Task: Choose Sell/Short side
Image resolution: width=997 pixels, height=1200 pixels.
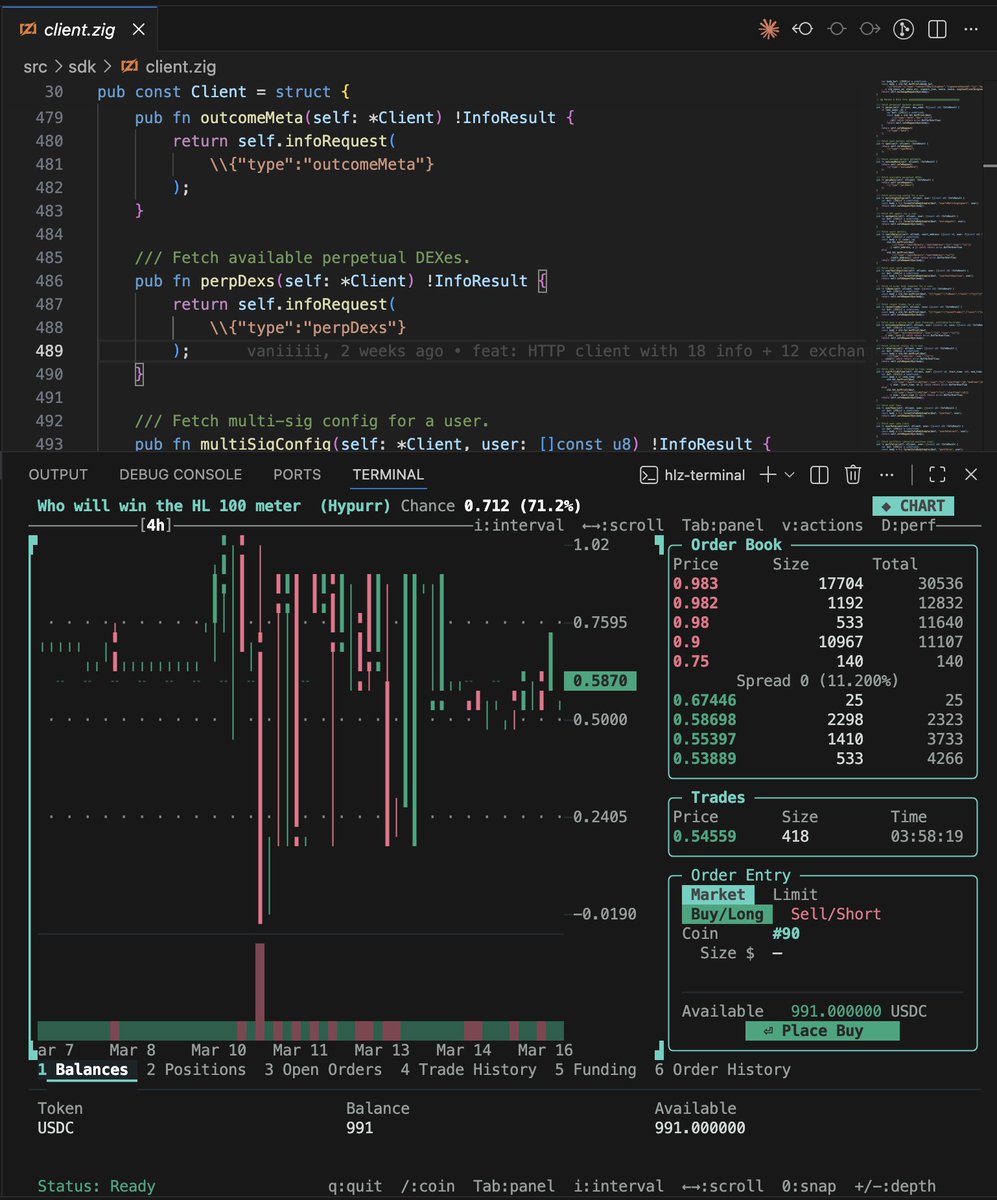Action: 836,914
